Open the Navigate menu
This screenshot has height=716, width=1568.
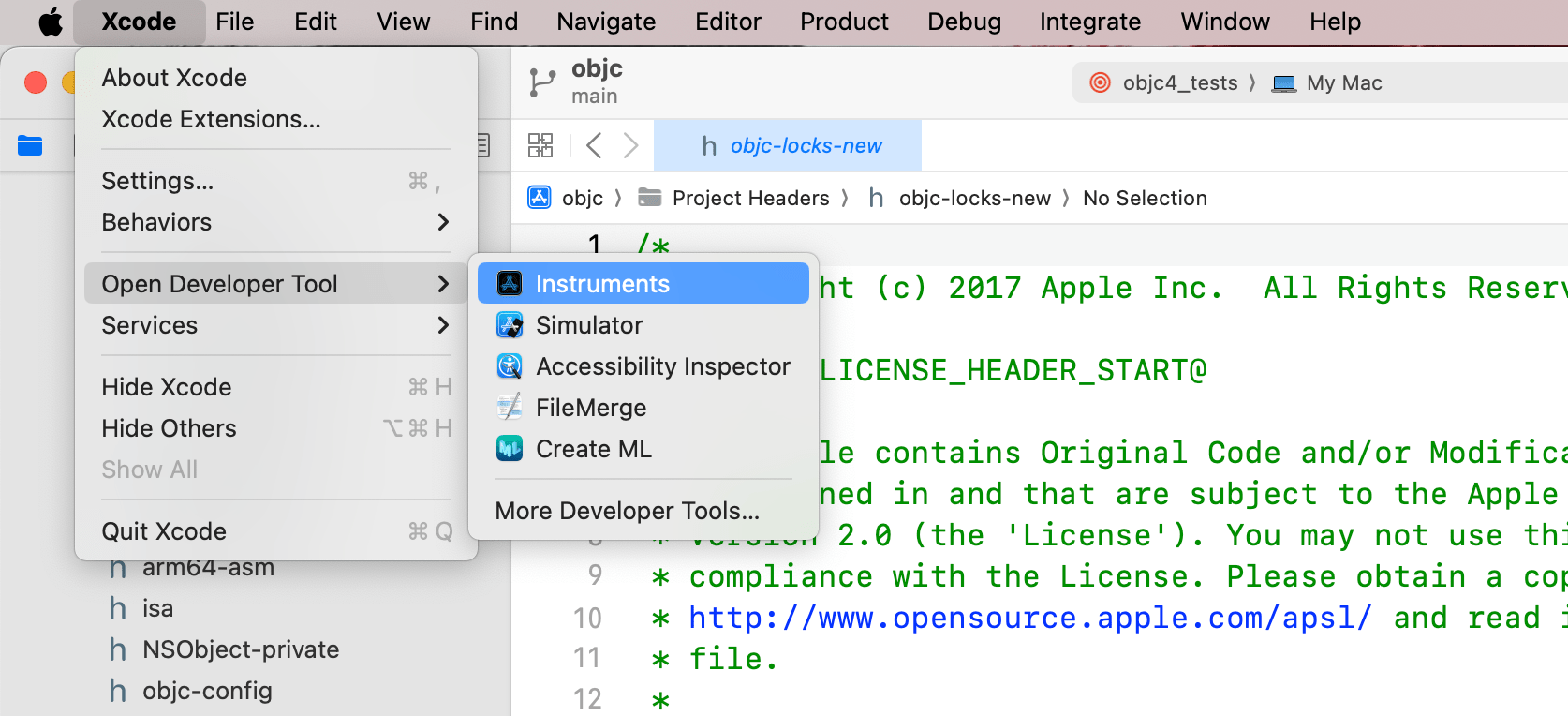point(606,22)
